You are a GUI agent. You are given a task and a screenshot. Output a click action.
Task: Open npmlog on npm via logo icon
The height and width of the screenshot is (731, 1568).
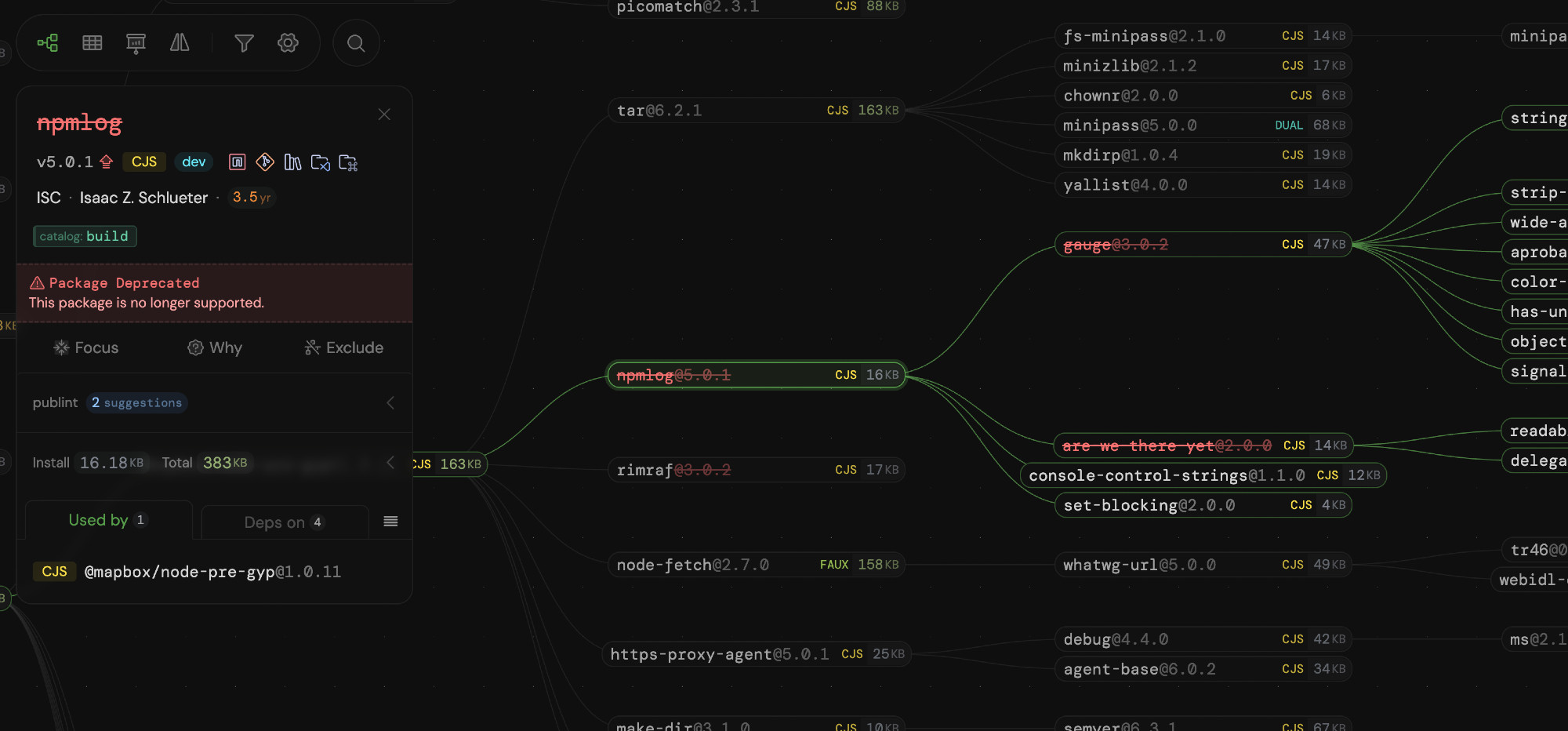point(238,162)
